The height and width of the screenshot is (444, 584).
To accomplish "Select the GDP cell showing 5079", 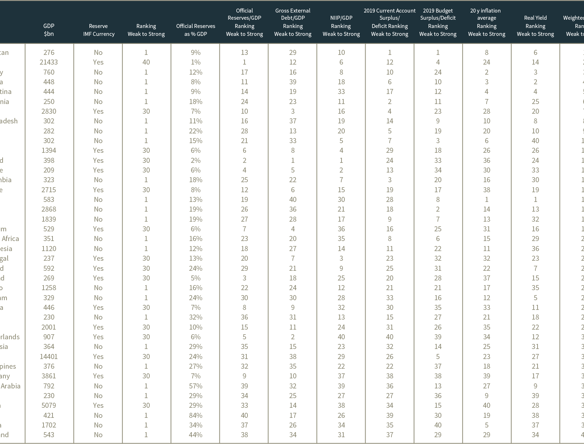I will click(x=49, y=405).
